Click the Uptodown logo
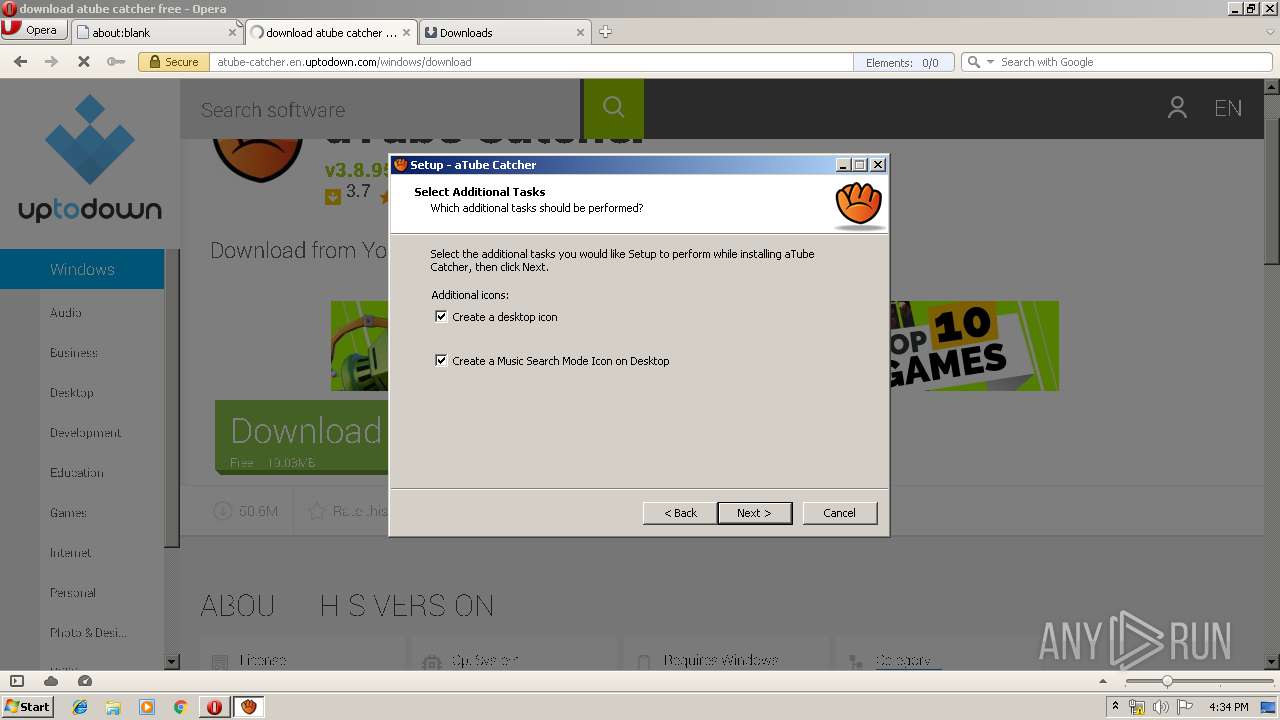 click(x=90, y=158)
